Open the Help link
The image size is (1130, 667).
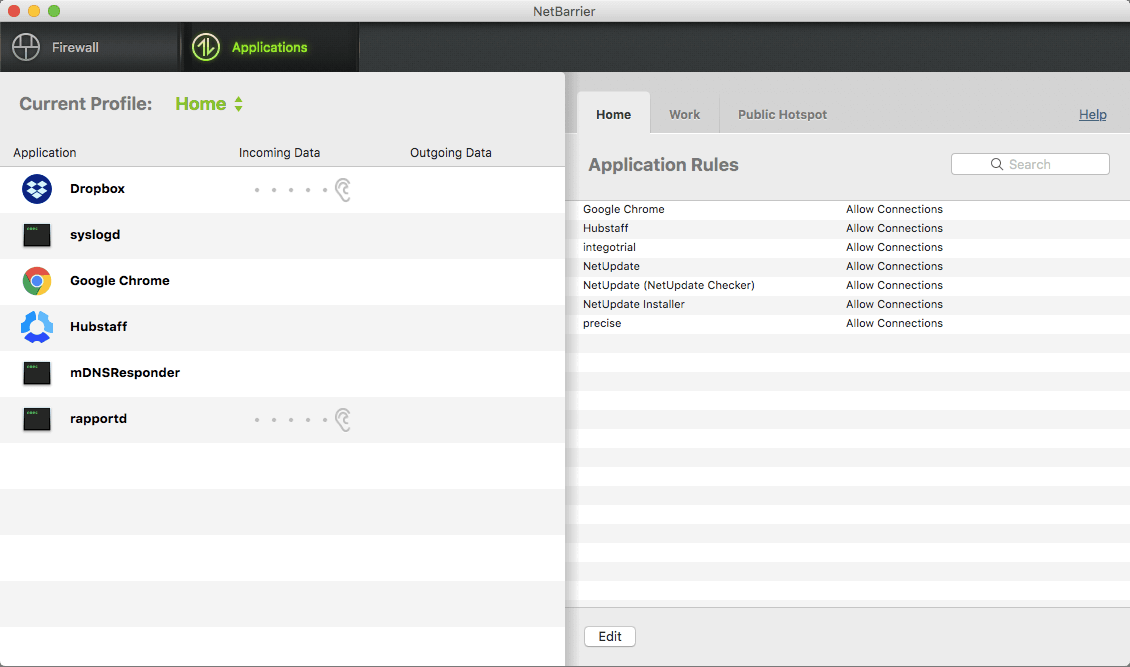[1093, 114]
